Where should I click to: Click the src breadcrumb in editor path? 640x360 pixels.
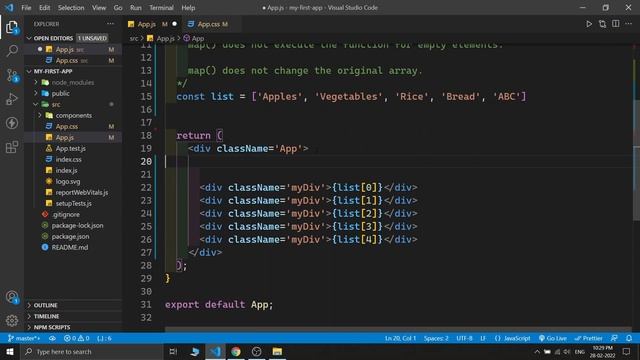(x=134, y=38)
